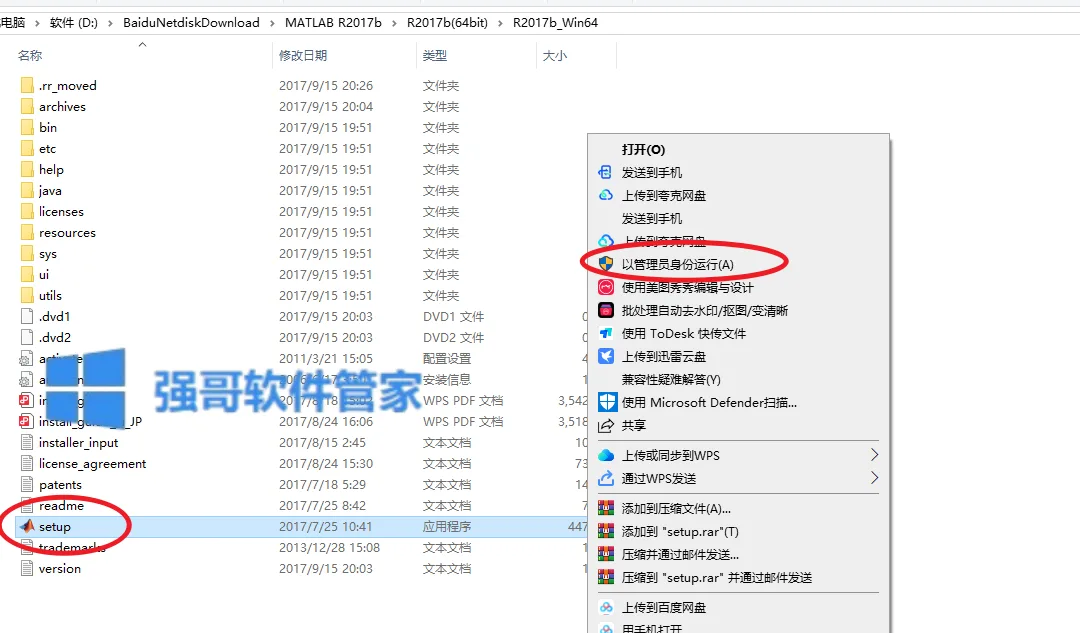Select the licenses folder icon

pyautogui.click(x=27, y=211)
